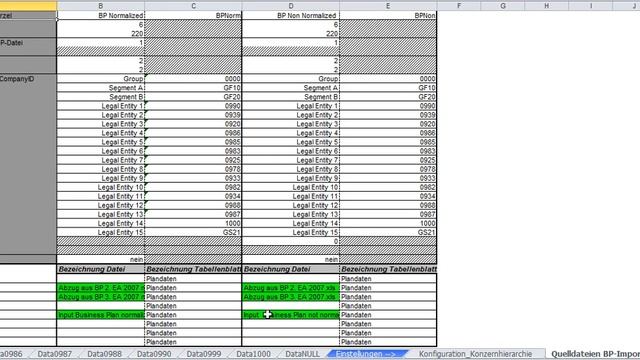Switch to the Quelldateien BP-Import sheet tab
The image size is (640, 360).
(595, 354)
